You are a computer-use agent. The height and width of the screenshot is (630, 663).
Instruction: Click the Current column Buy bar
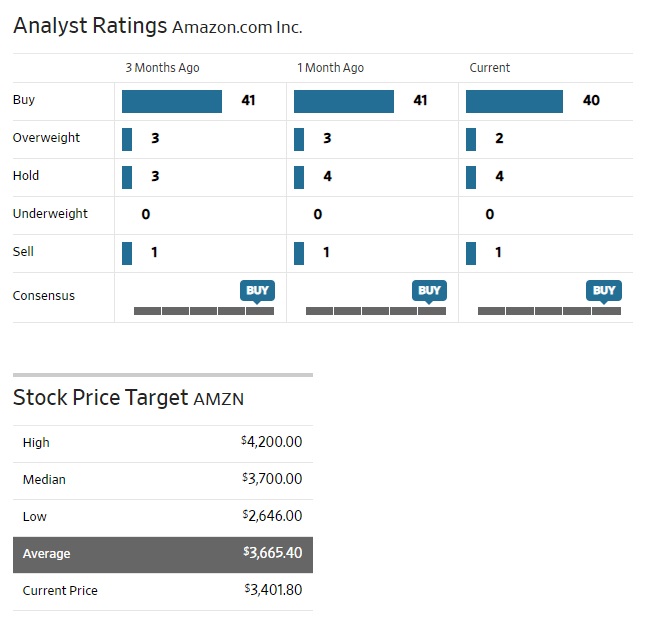(x=514, y=101)
